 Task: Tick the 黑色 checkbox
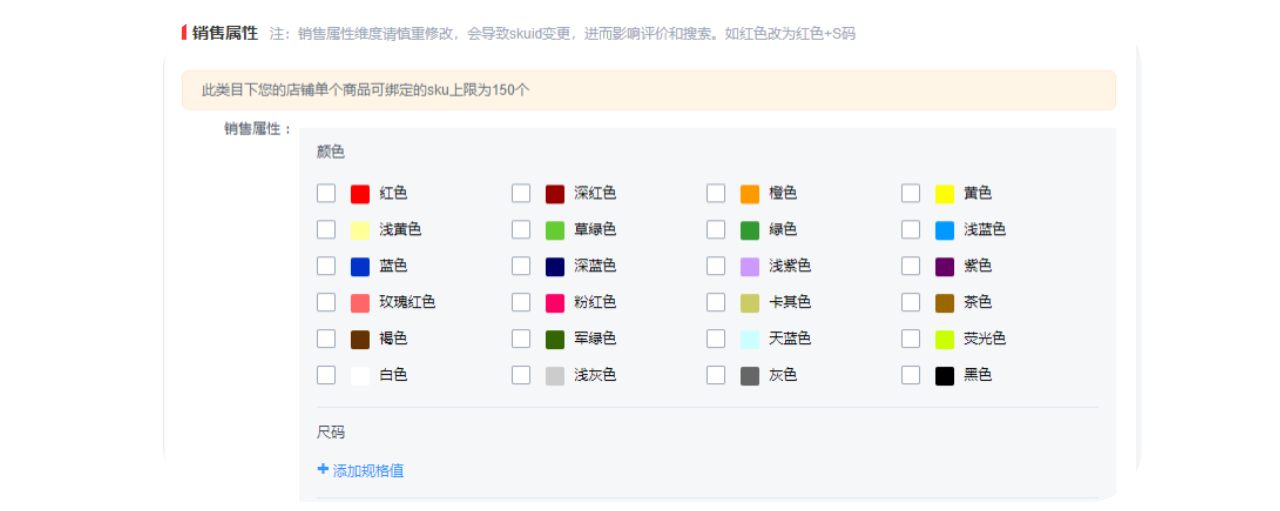pyautogui.click(x=910, y=375)
